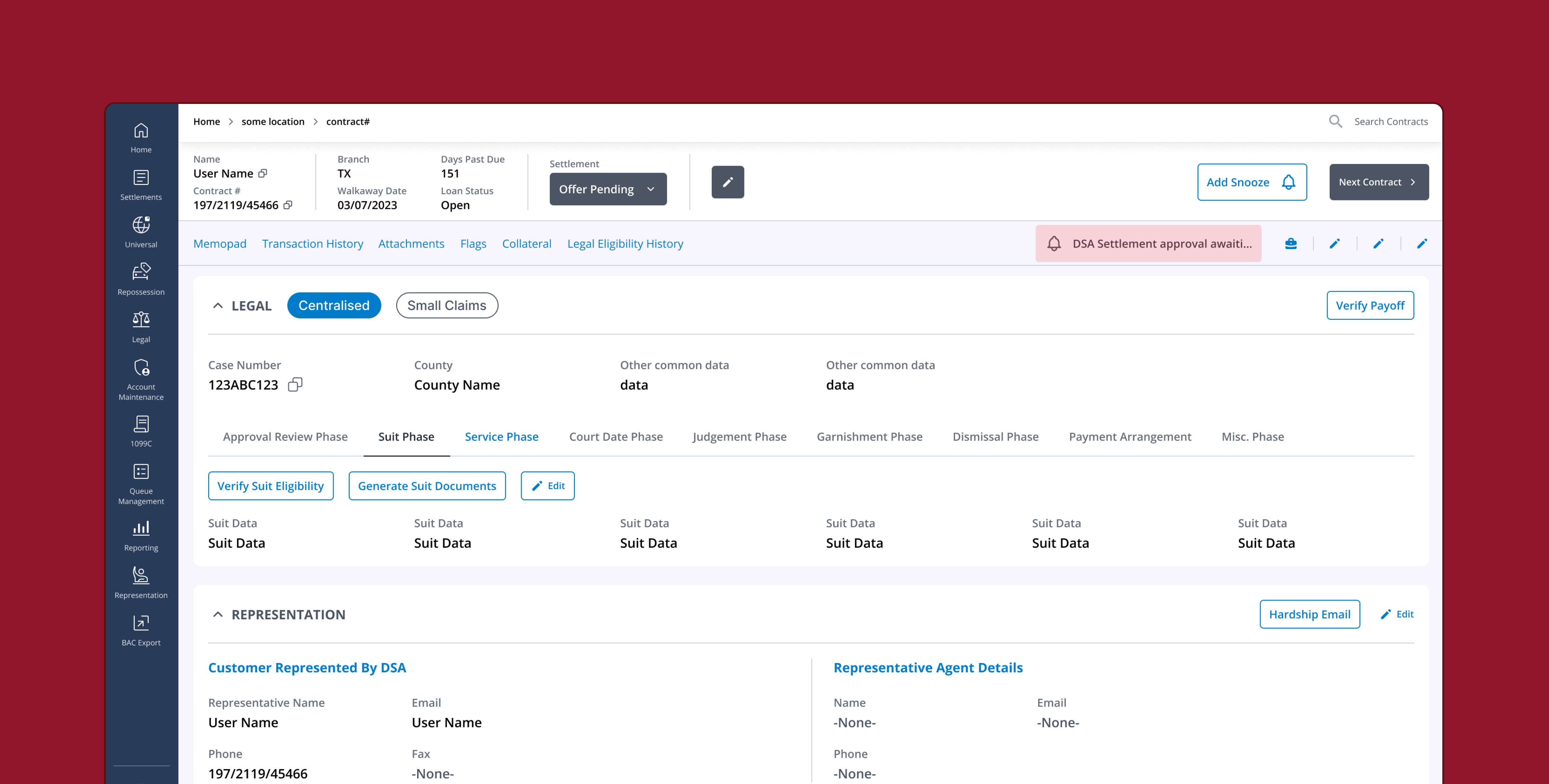Click the briefcase icon near the notification banner

1291,243
